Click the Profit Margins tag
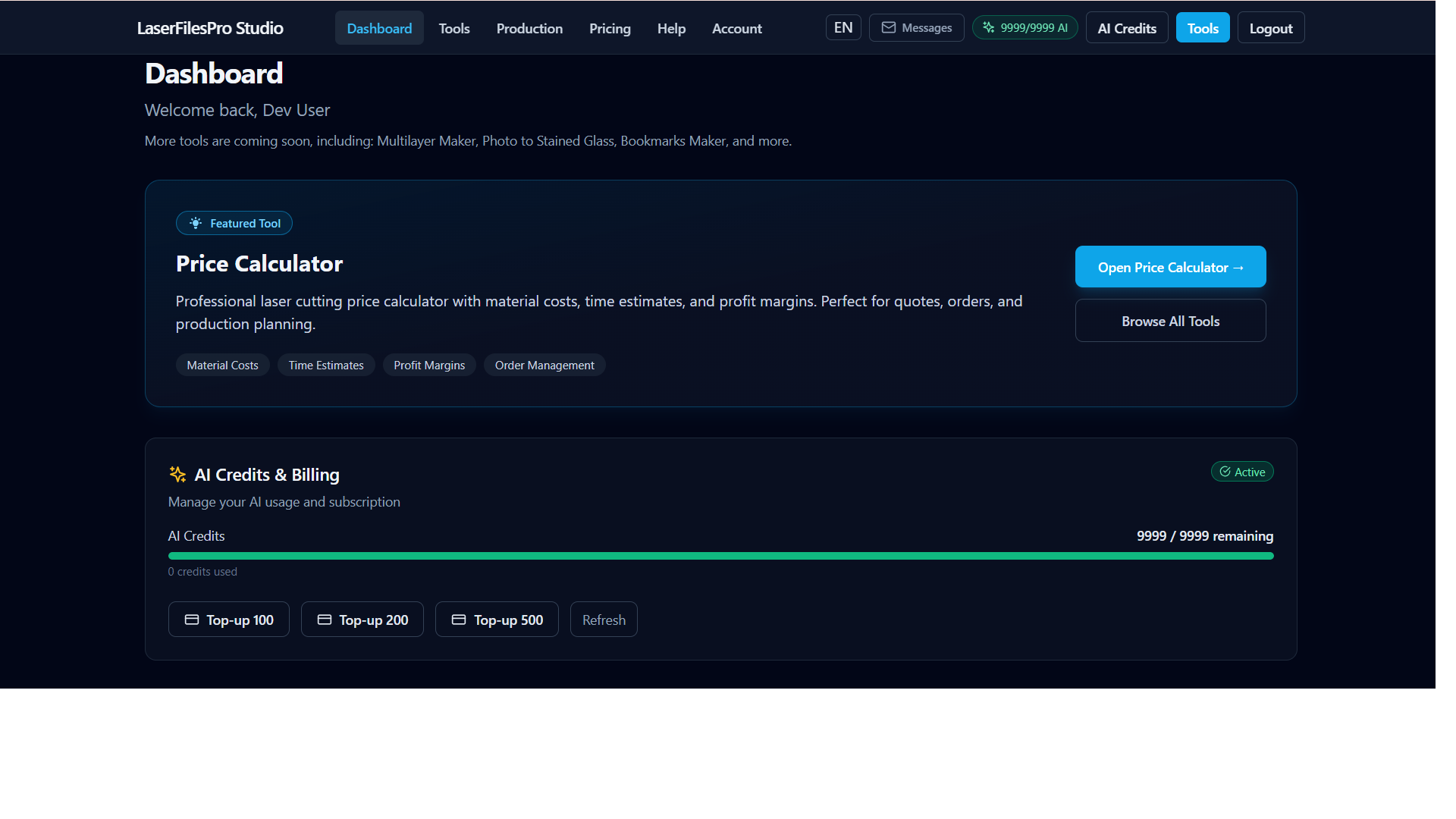 [x=429, y=366]
